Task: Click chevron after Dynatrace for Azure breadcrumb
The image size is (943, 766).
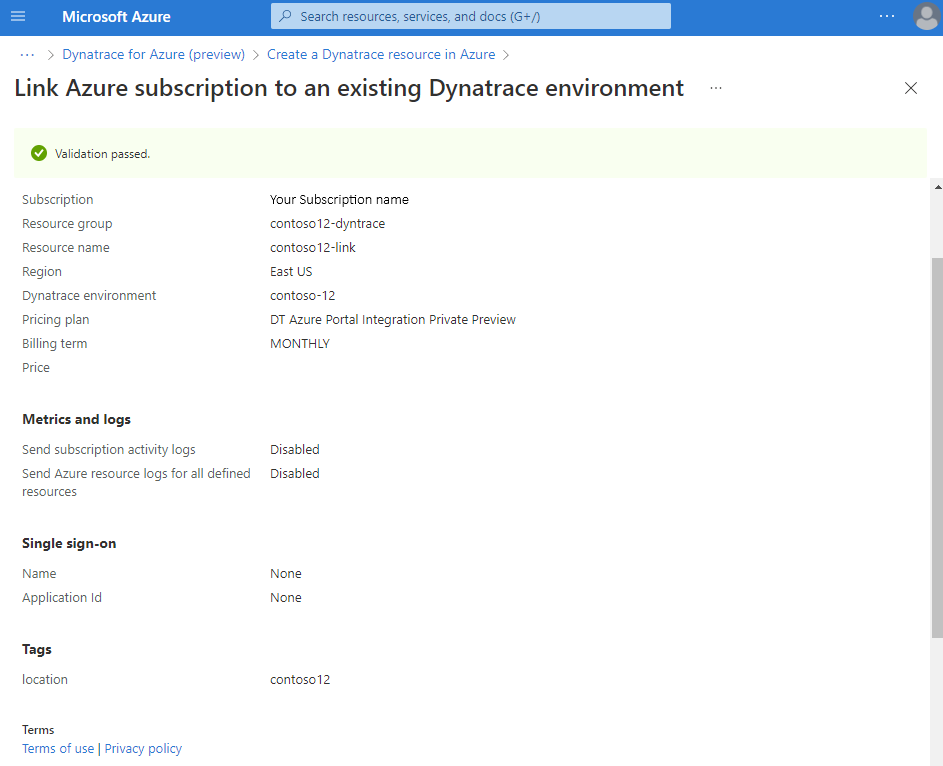Action: pos(256,55)
